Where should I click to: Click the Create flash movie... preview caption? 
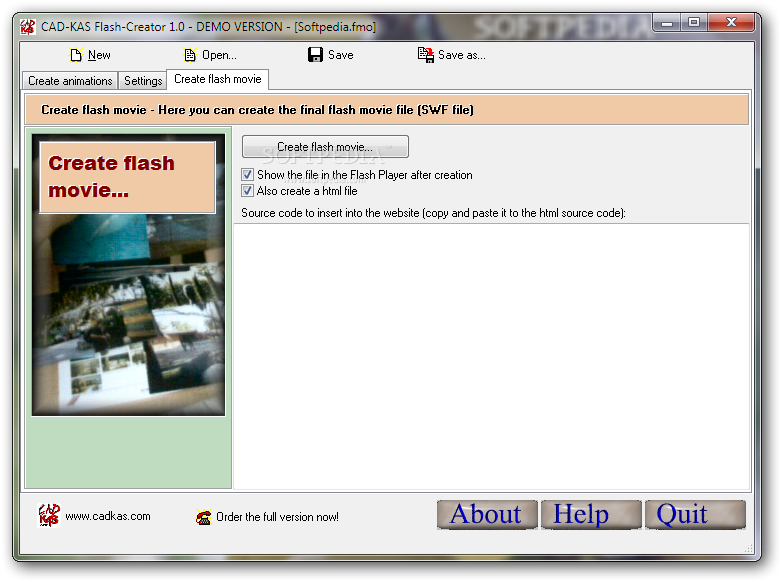point(128,177)
